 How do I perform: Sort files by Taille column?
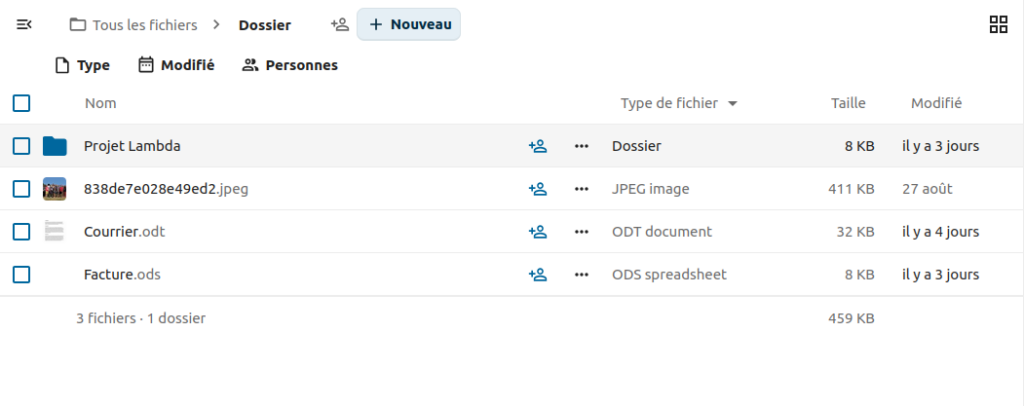[x=848, y=103]
